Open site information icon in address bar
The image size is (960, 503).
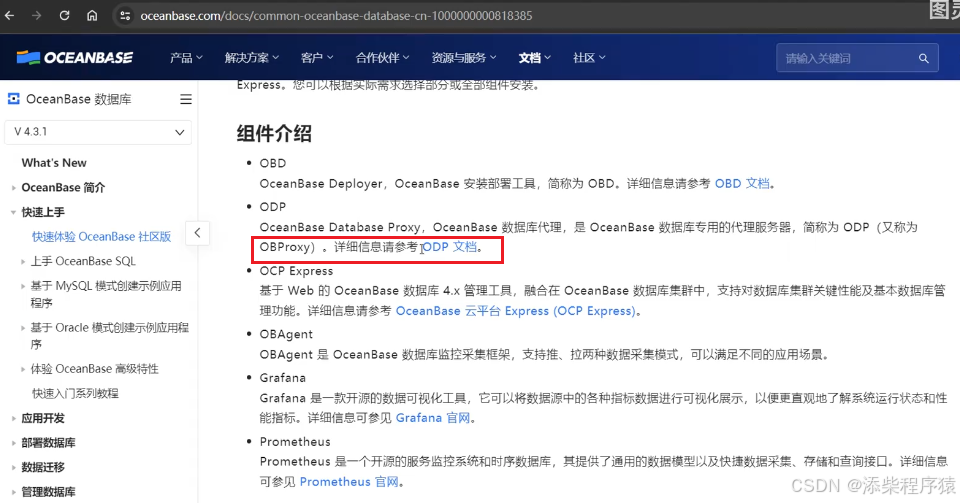[x=125, y=15]
